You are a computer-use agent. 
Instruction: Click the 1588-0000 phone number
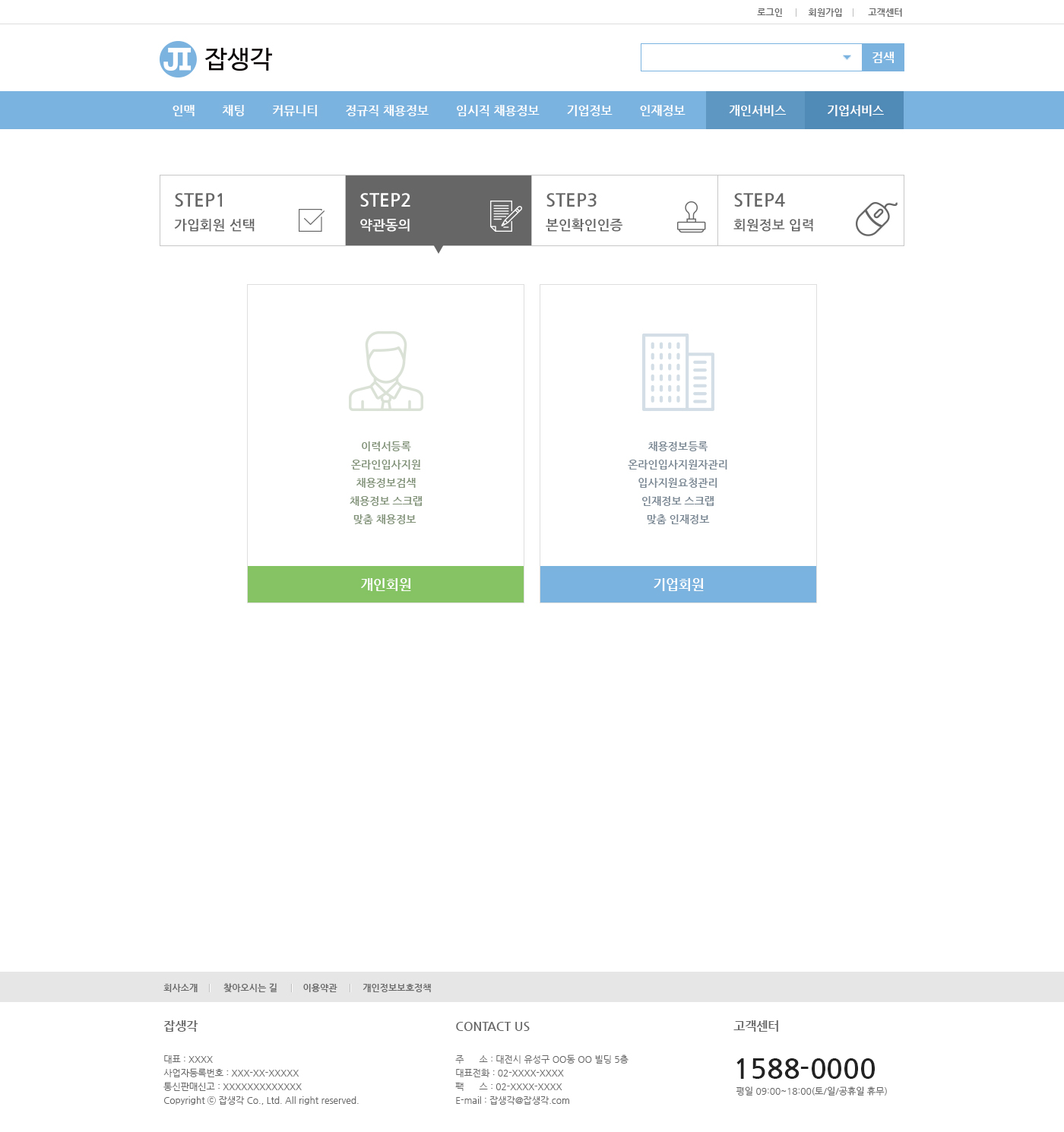click(806, 1069)
